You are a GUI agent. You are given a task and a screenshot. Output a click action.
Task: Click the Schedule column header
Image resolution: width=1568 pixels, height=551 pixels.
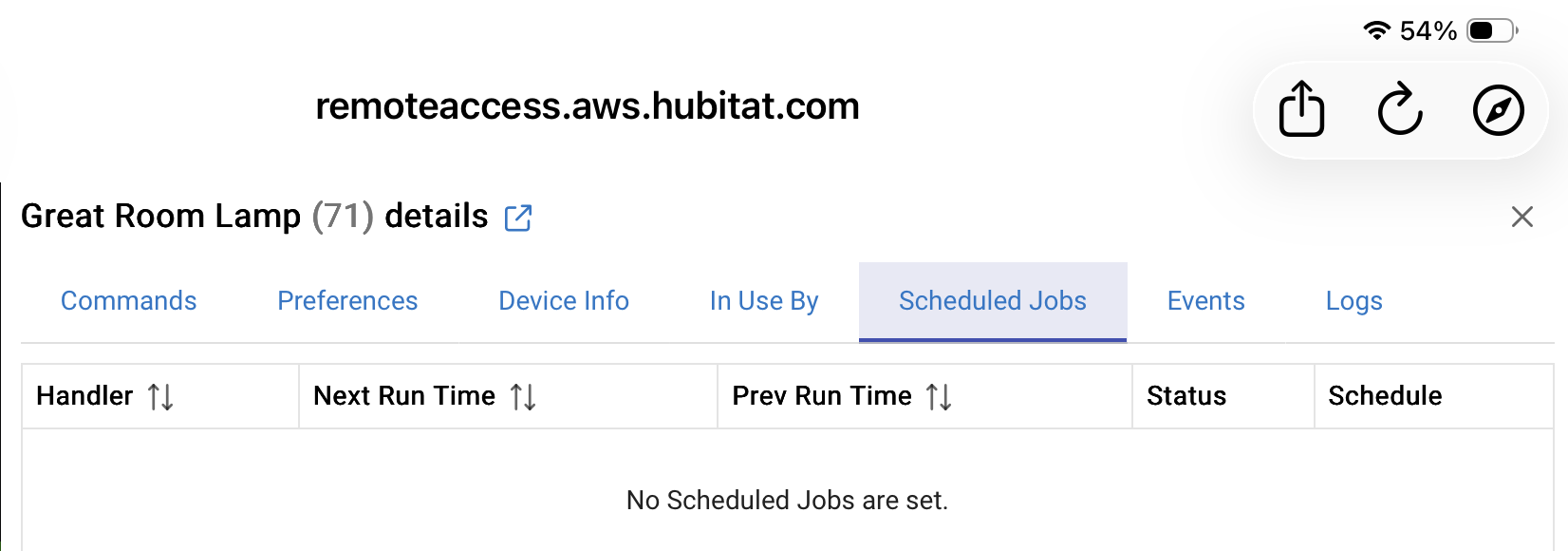tap(1385, 396)
